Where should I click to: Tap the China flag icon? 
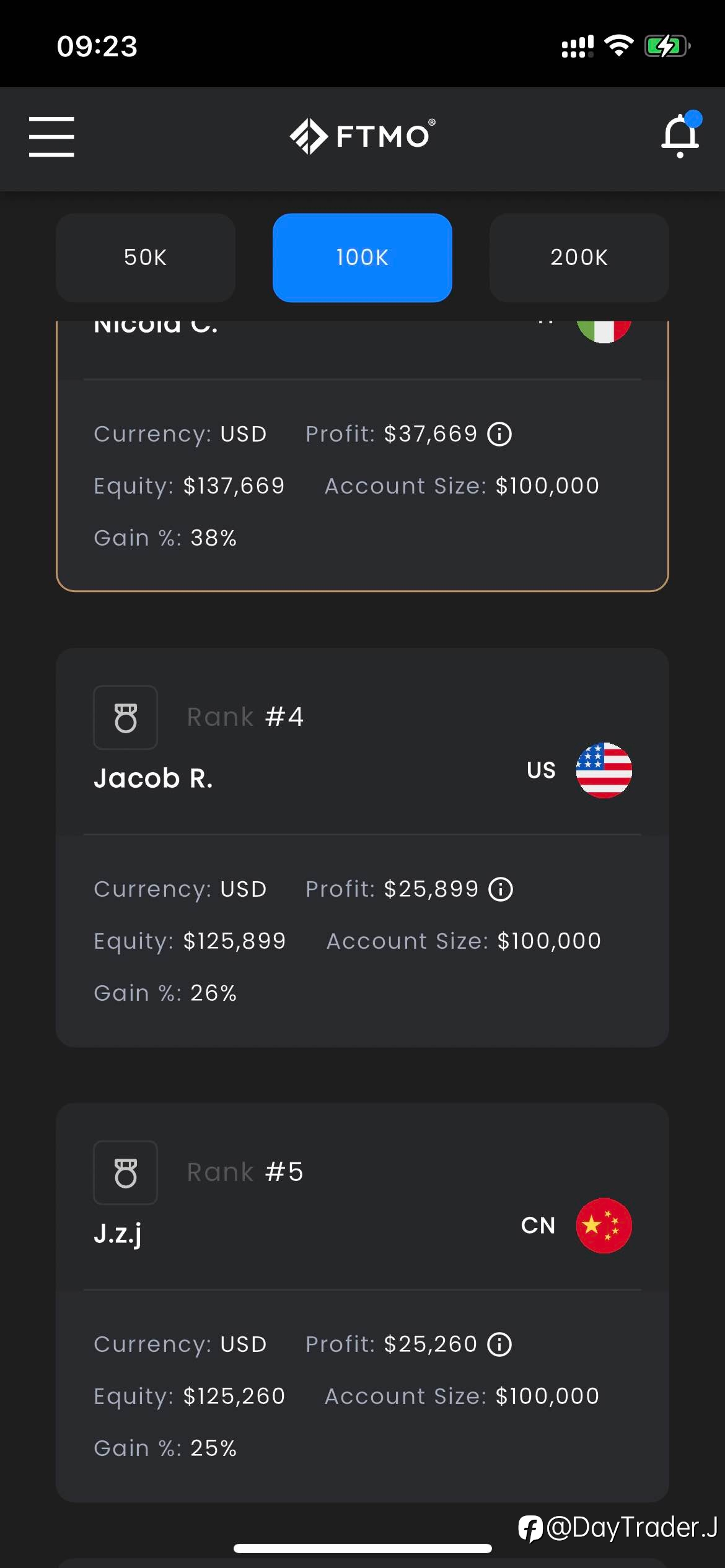coord(604,1226)
